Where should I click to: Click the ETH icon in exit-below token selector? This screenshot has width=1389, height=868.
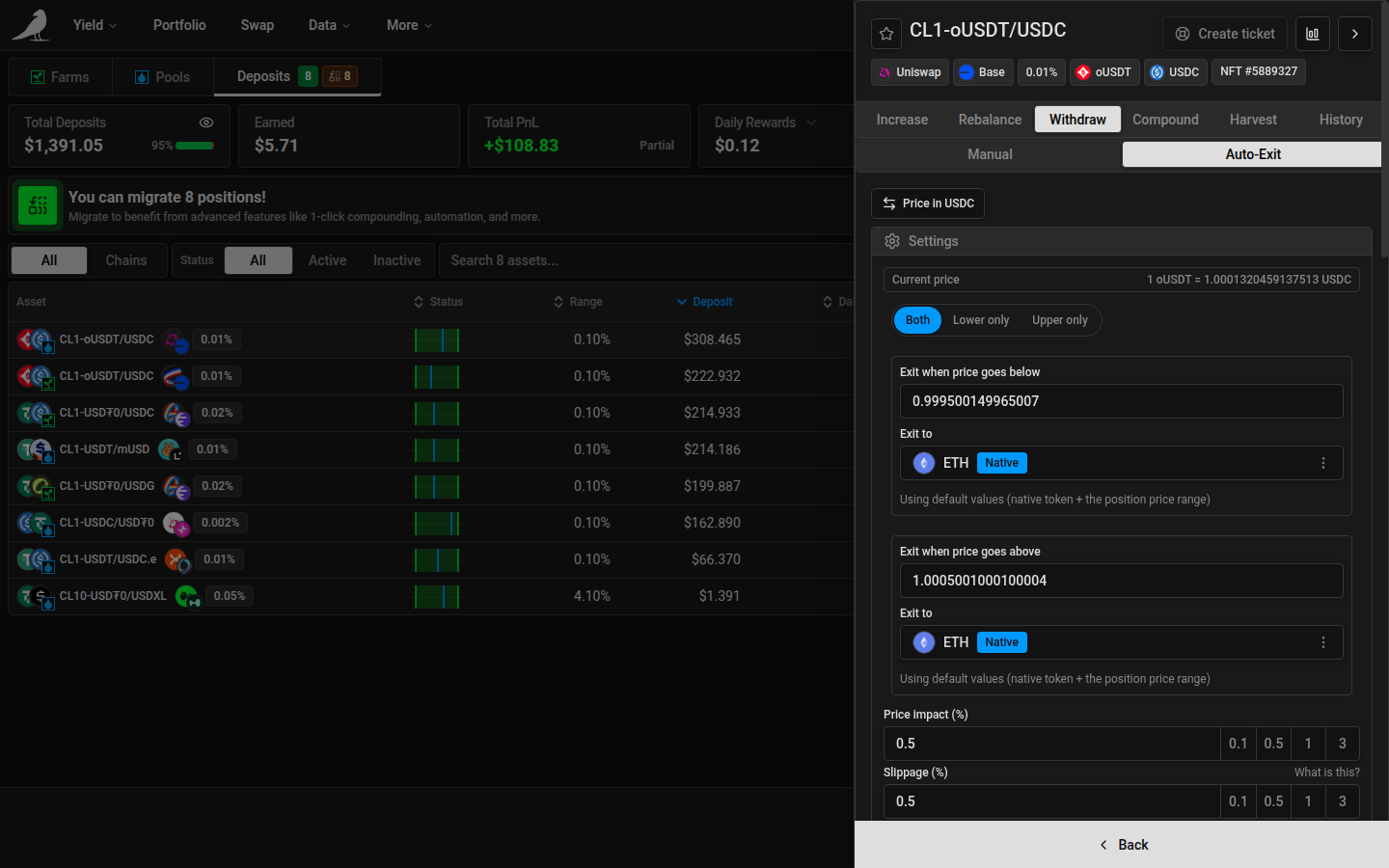(924, 463)
